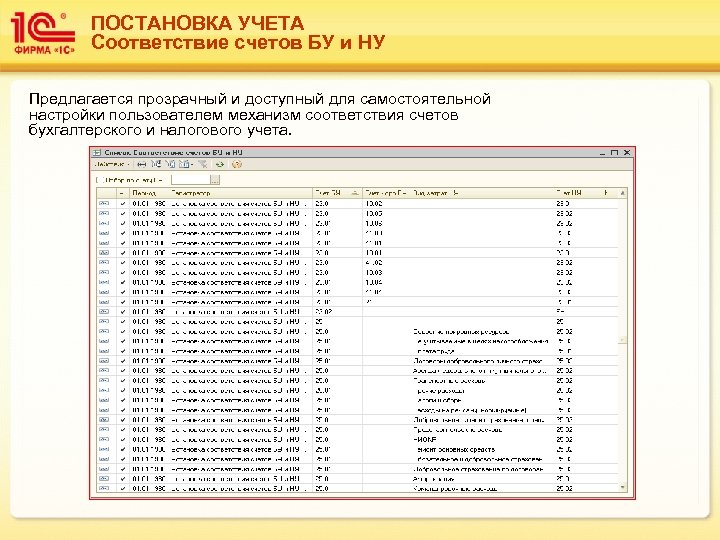
Task: Click the greyed-out disable filter icon
Action: (203, 164)
